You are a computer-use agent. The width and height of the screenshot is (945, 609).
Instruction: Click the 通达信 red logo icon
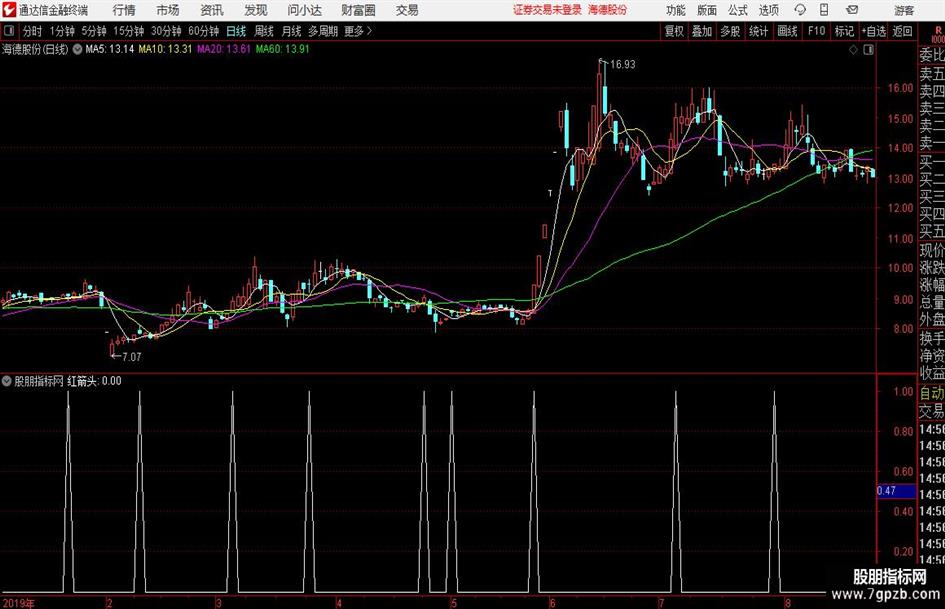click(9, 10)
